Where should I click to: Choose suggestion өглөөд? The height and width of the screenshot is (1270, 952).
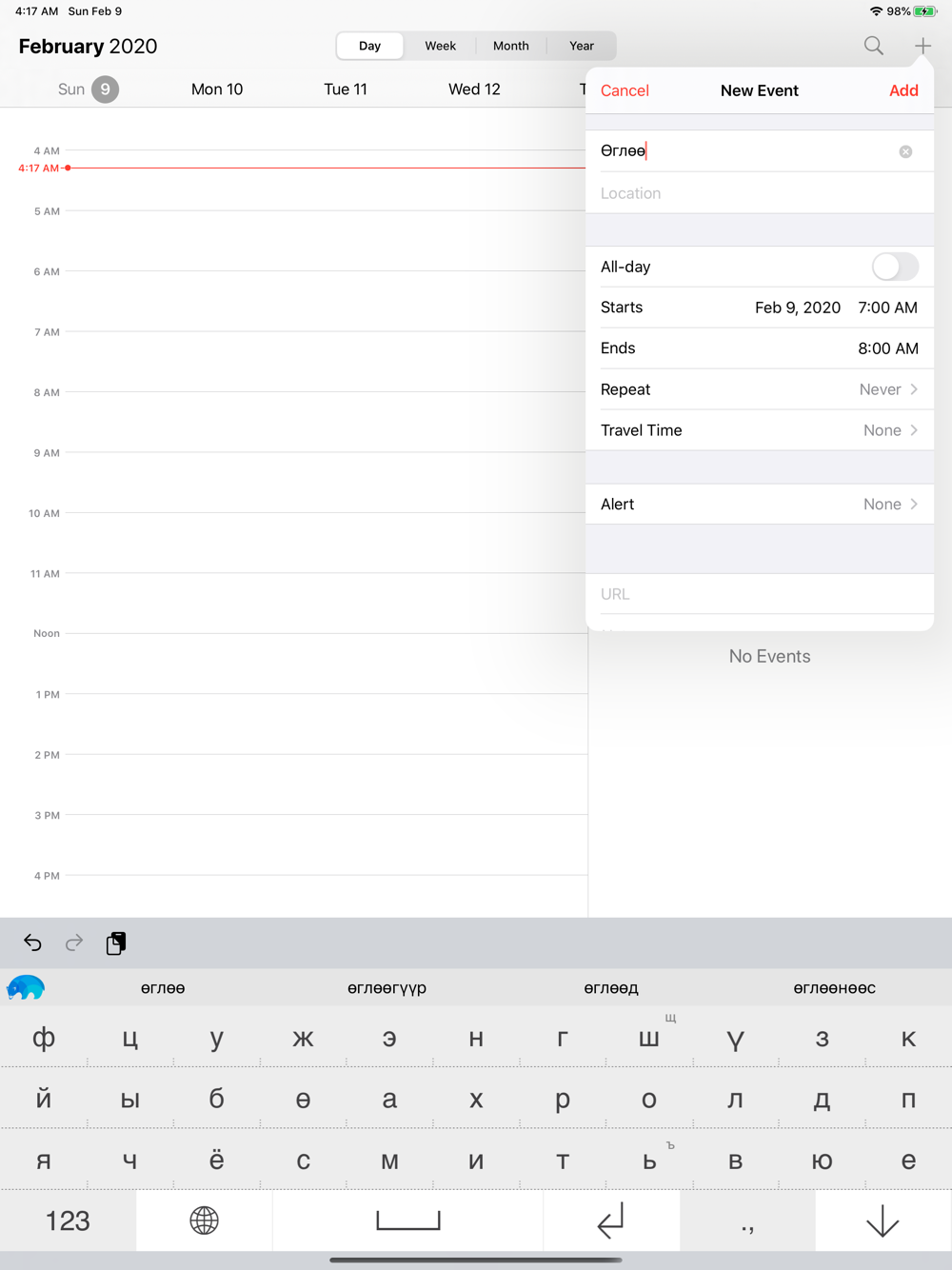[611, 988]
